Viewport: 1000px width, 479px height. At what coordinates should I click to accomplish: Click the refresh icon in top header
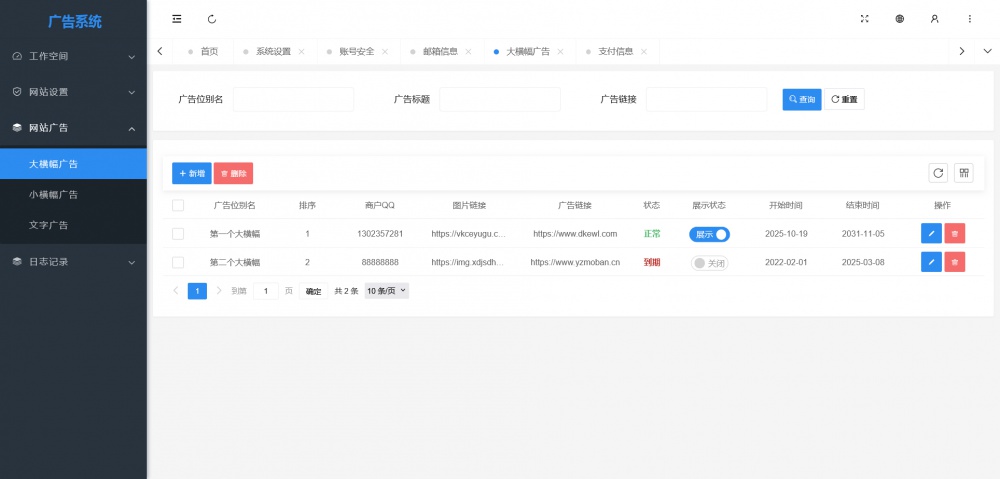pyautogui.click(x=212, y=19)
